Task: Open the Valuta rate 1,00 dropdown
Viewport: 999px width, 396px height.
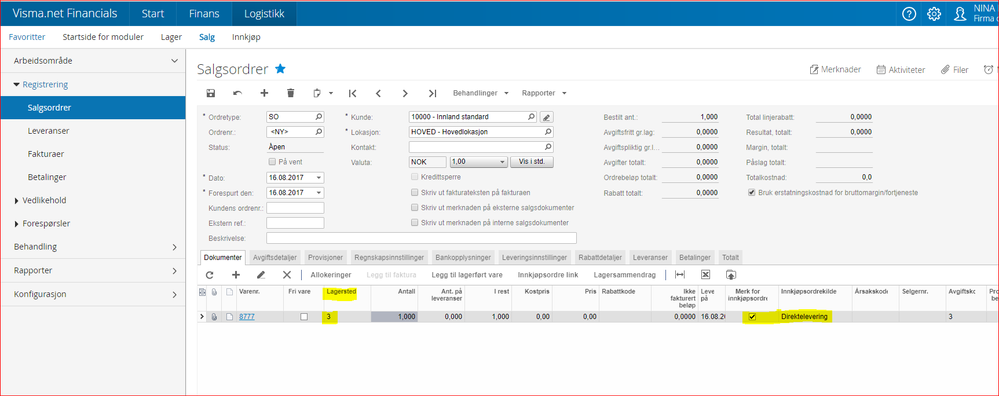Action: coord(502,162)
